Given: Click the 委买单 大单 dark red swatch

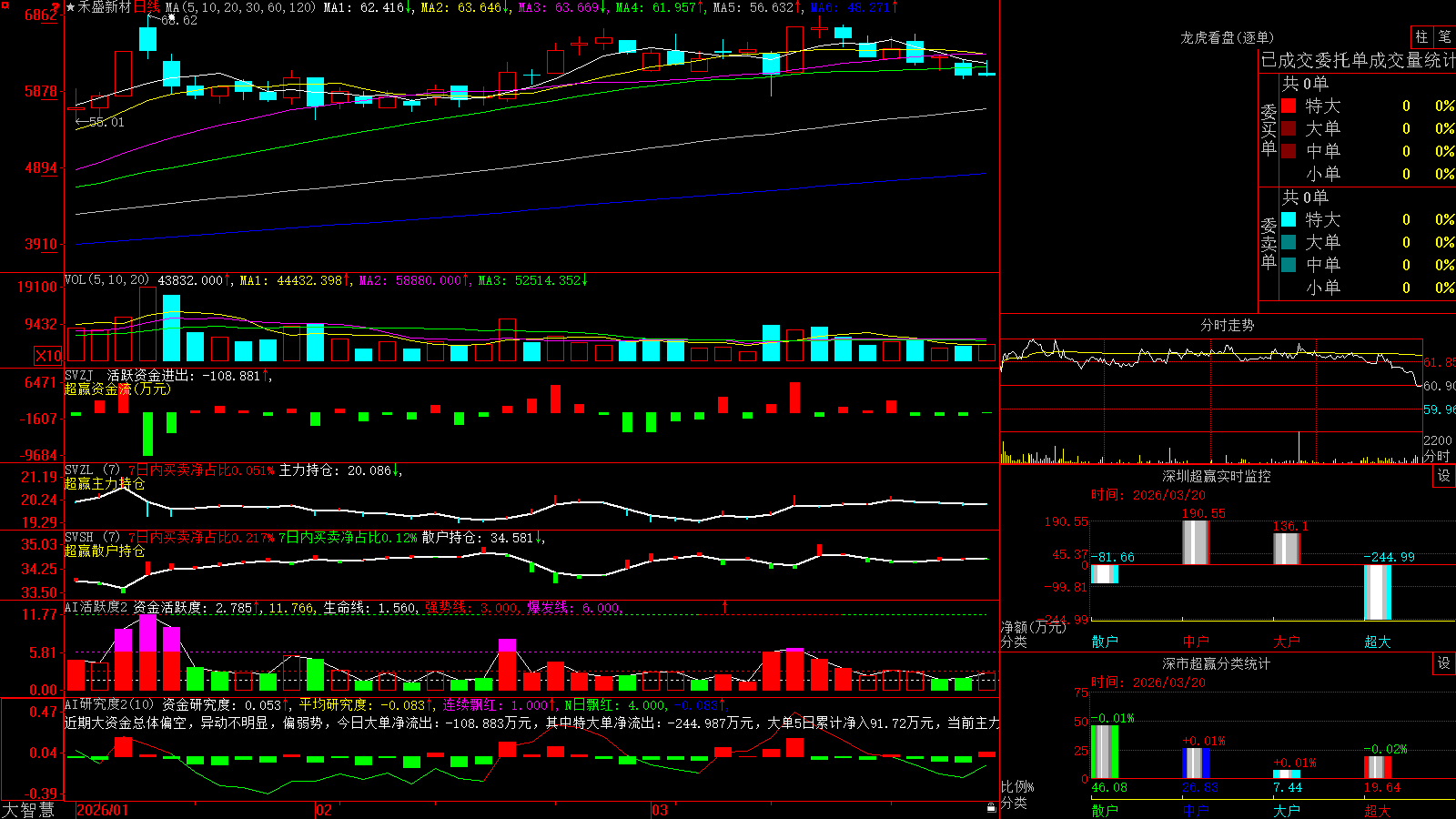Looking at the screenshot, I should pos(1289,128).
